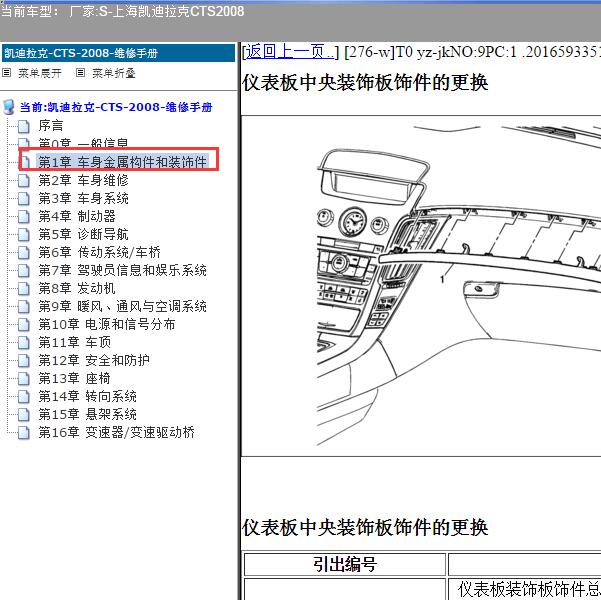Open 第5章 诊断导航 chapter
Image resolution: width=601 pixels, height=600 pixels.
[83, 234]
